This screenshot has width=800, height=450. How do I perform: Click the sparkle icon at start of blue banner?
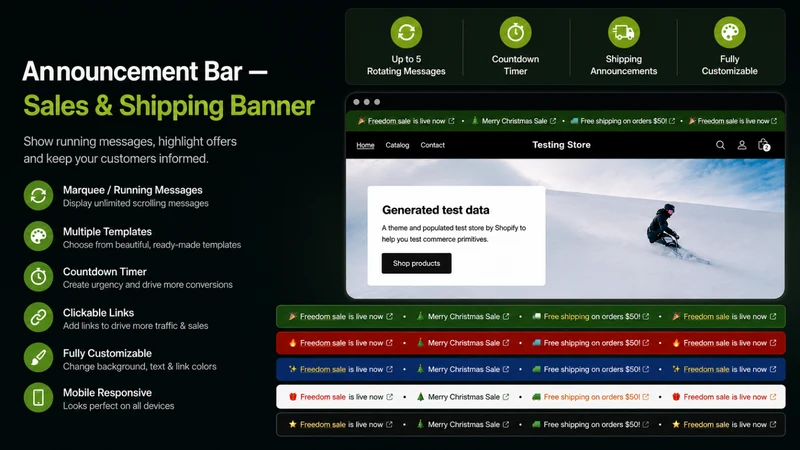coord(292,369)
